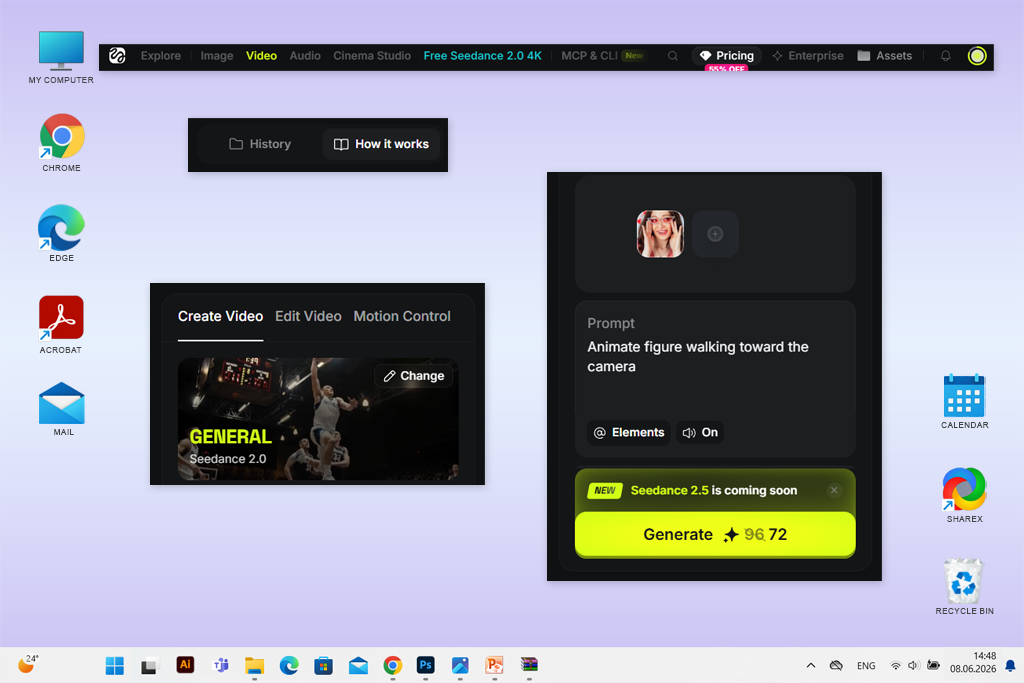Open Recycle Bin desktop icon

[965, 586]
